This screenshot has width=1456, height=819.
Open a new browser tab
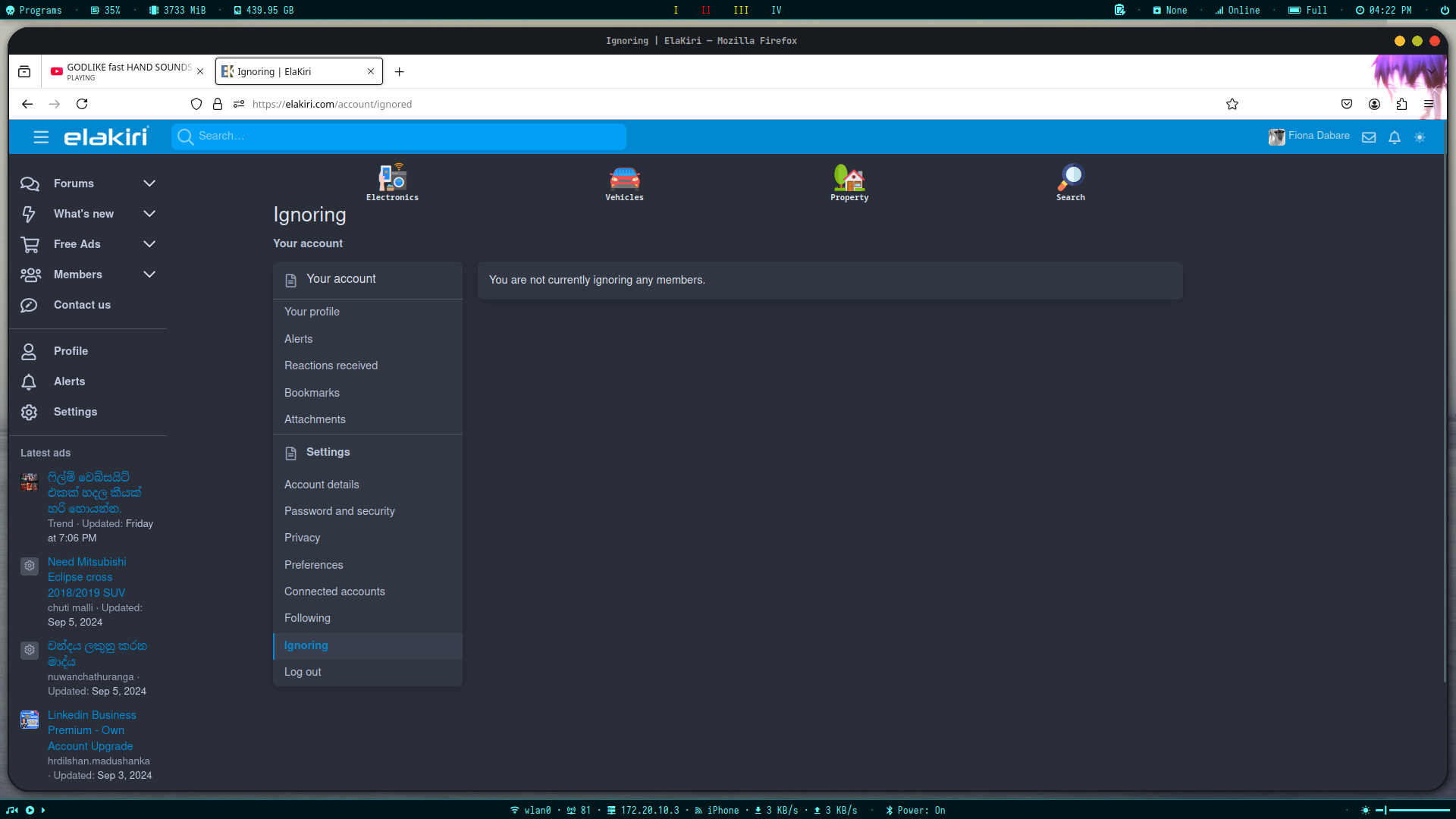coord(400,71)
